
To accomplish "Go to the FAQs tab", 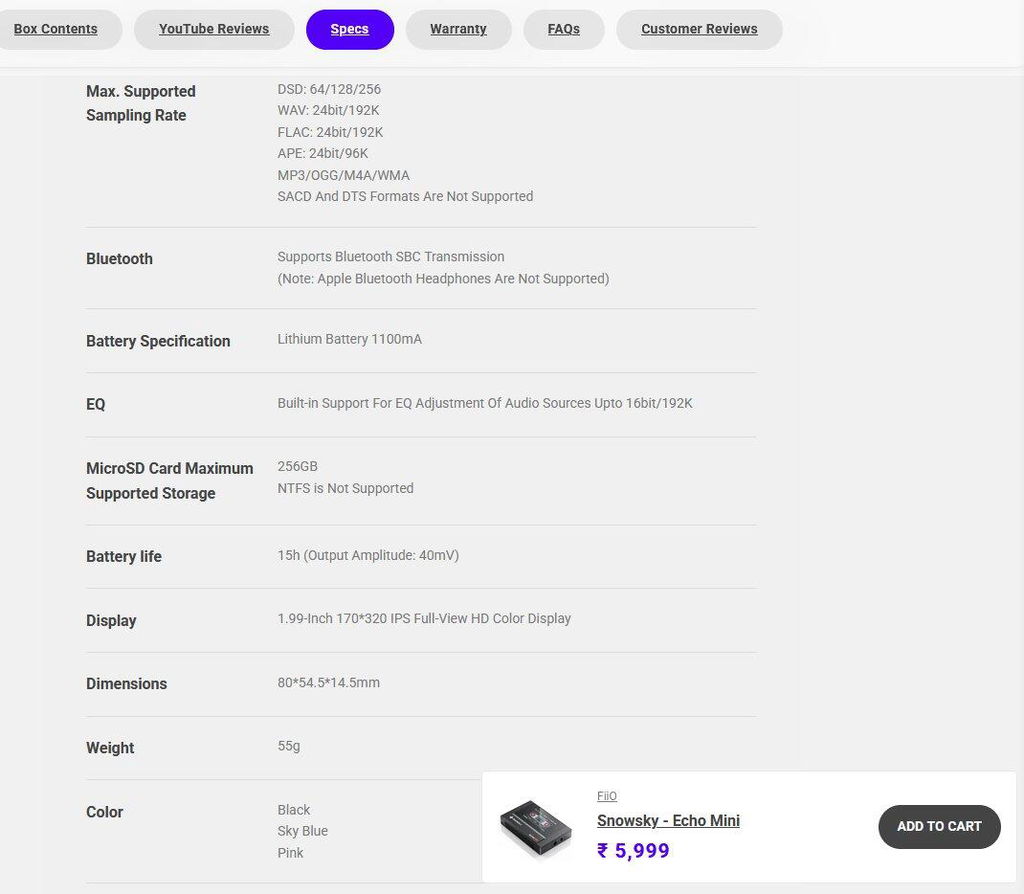I will pyautogui.click(x=564, y=29).
